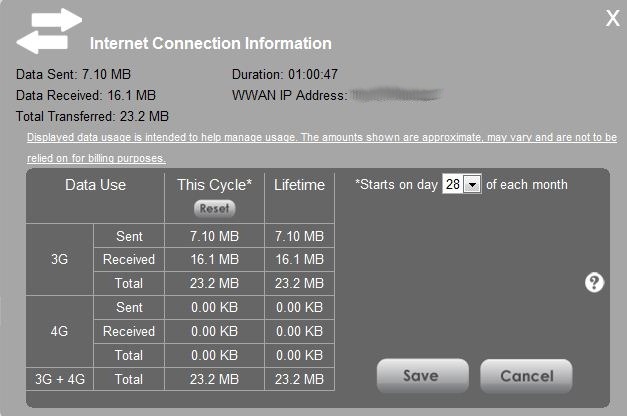Click the Data Use table header

click(x=95, y=185)
